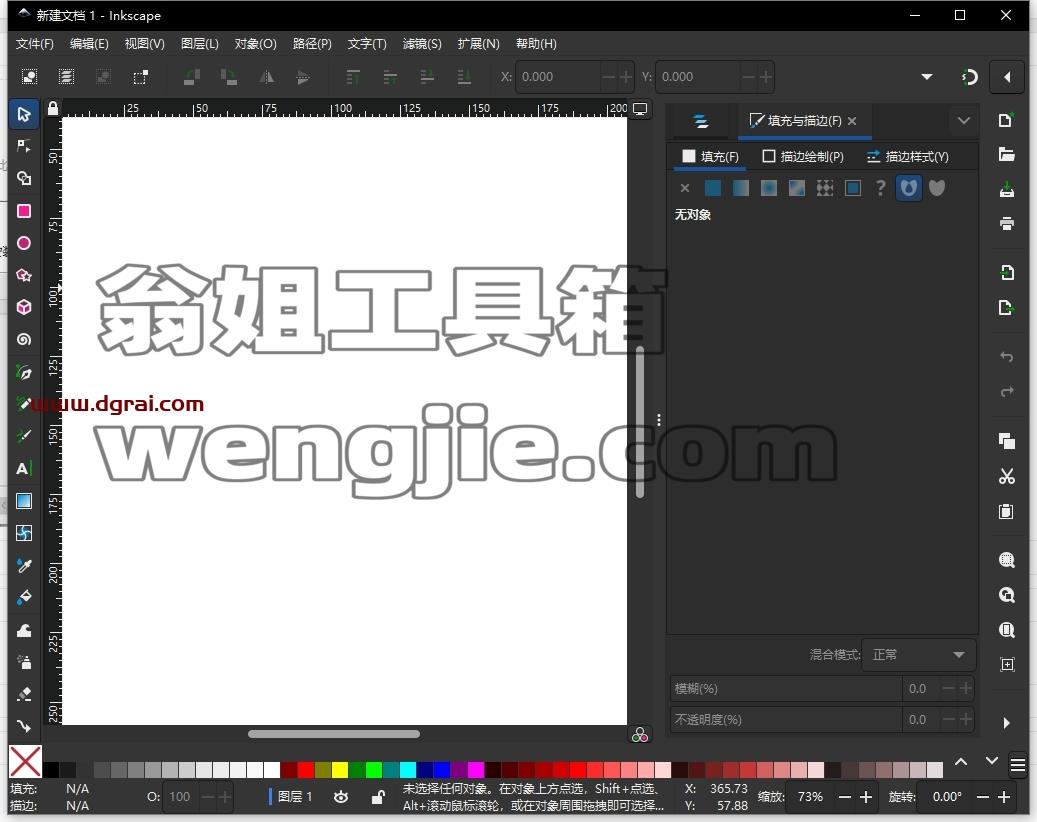This screenshot has height=822, width=1037.
Task: Decrease zoom with the minus button
Action: (x=845, y=798)
